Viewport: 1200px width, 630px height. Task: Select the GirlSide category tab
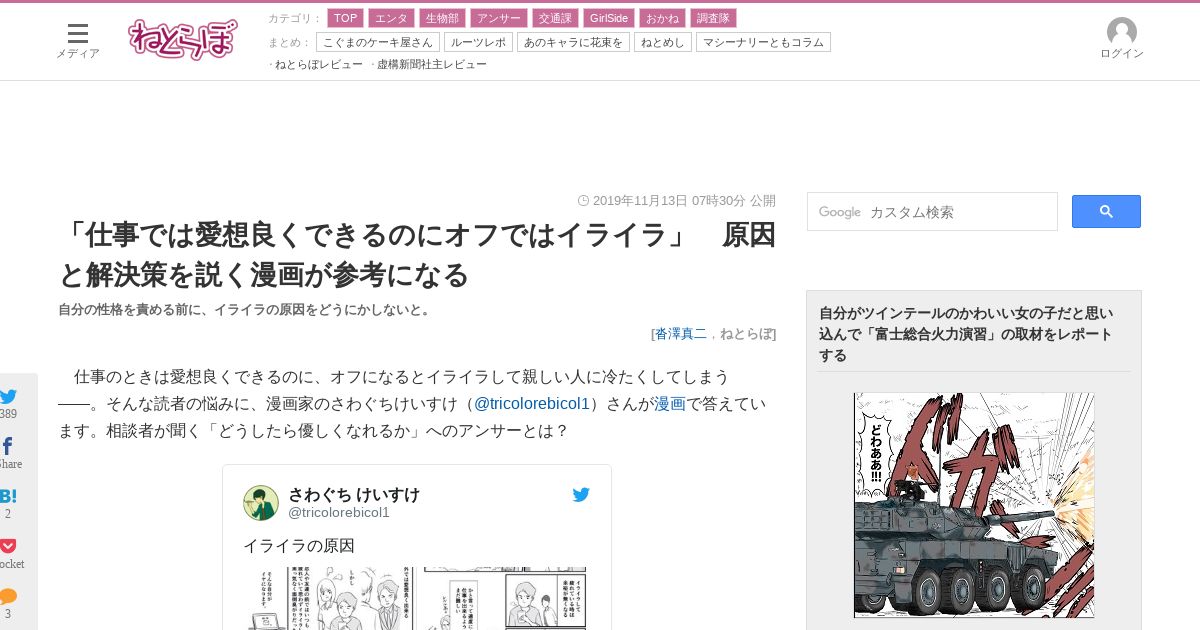click(609, 18)
